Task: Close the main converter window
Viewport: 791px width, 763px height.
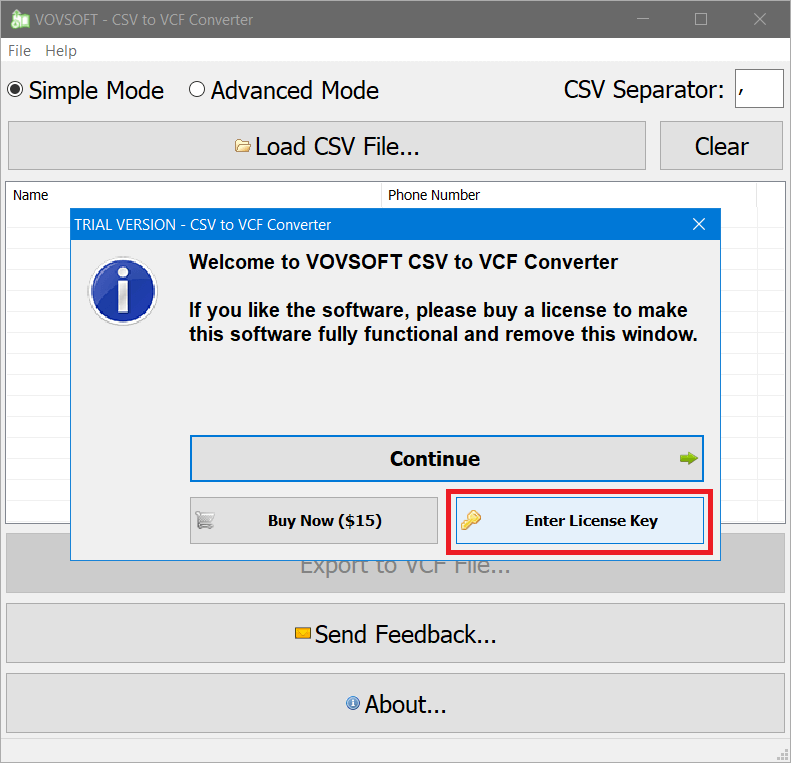Action: (x=760, y=19)
